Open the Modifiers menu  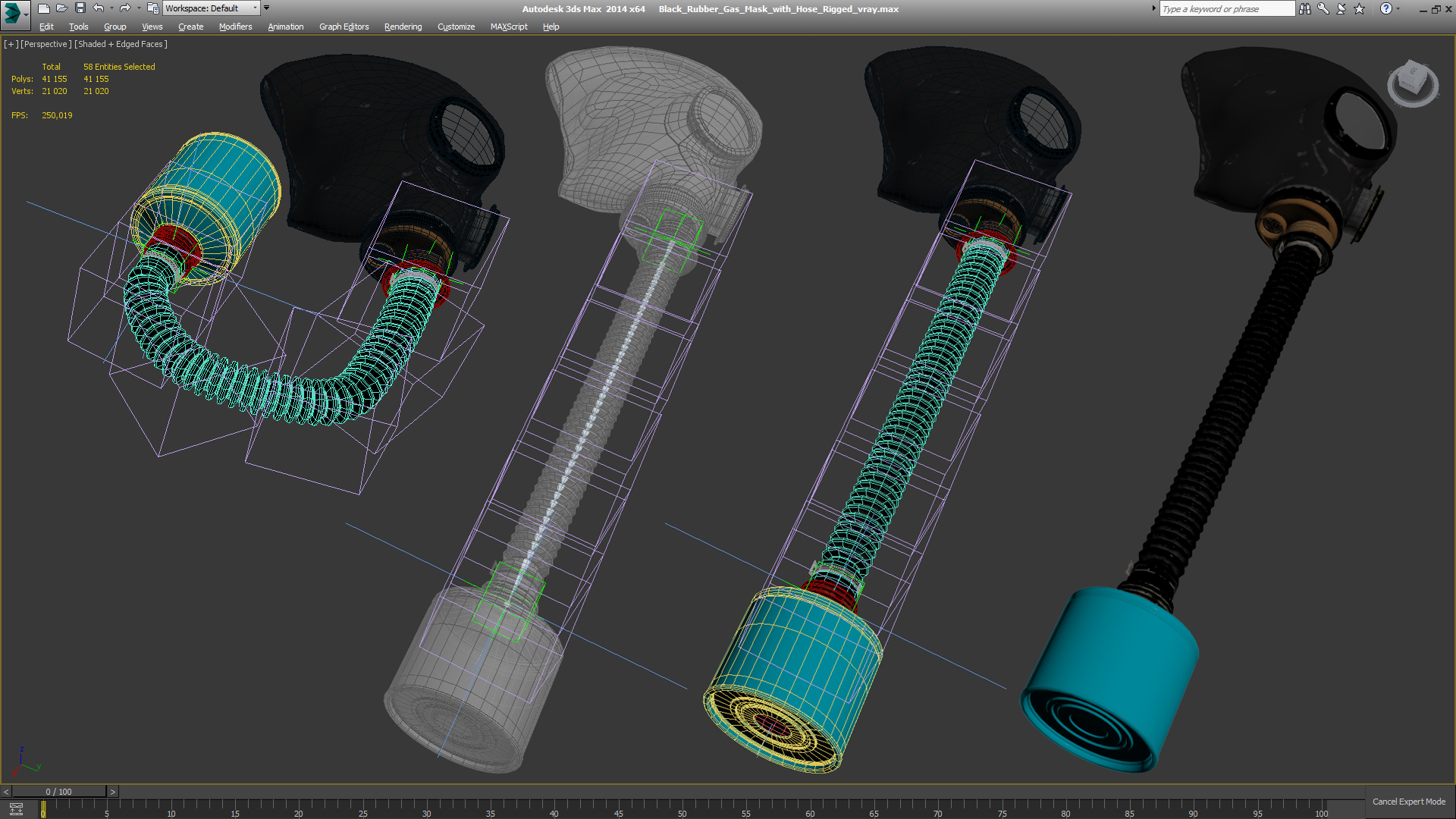pos(235,27)
